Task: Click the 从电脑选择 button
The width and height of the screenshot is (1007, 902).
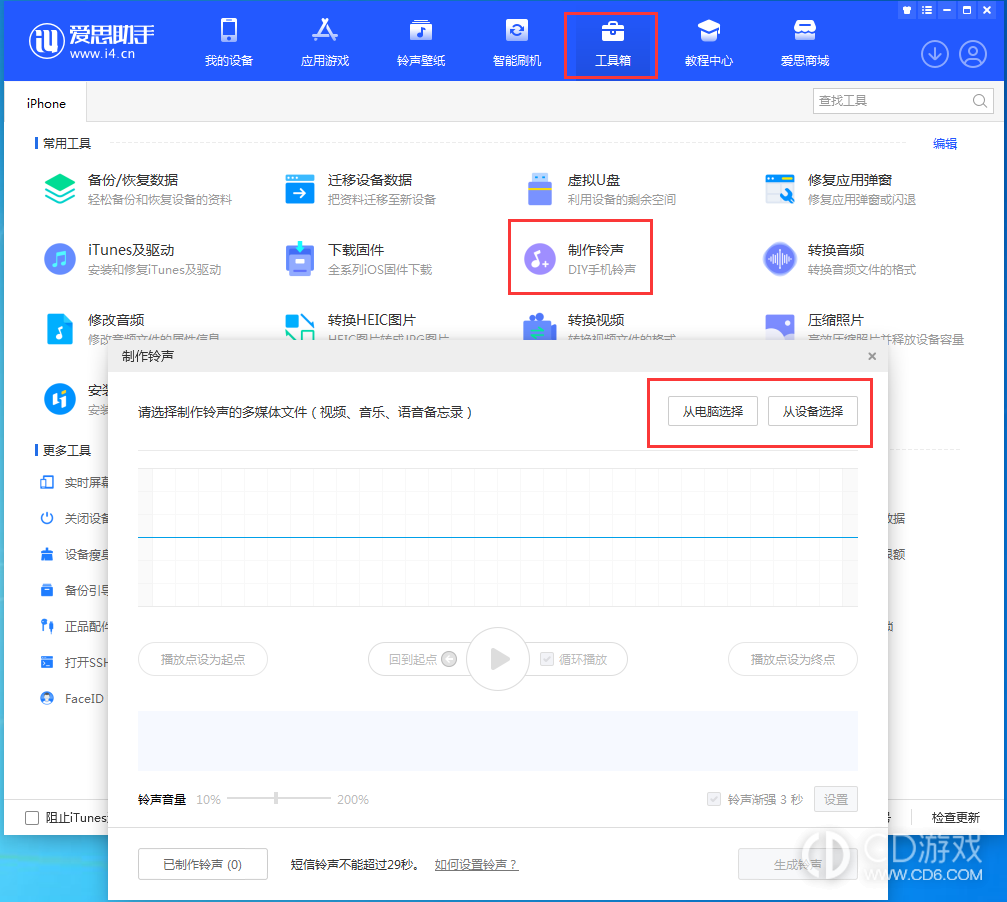Action: click(x=712, y=410)
